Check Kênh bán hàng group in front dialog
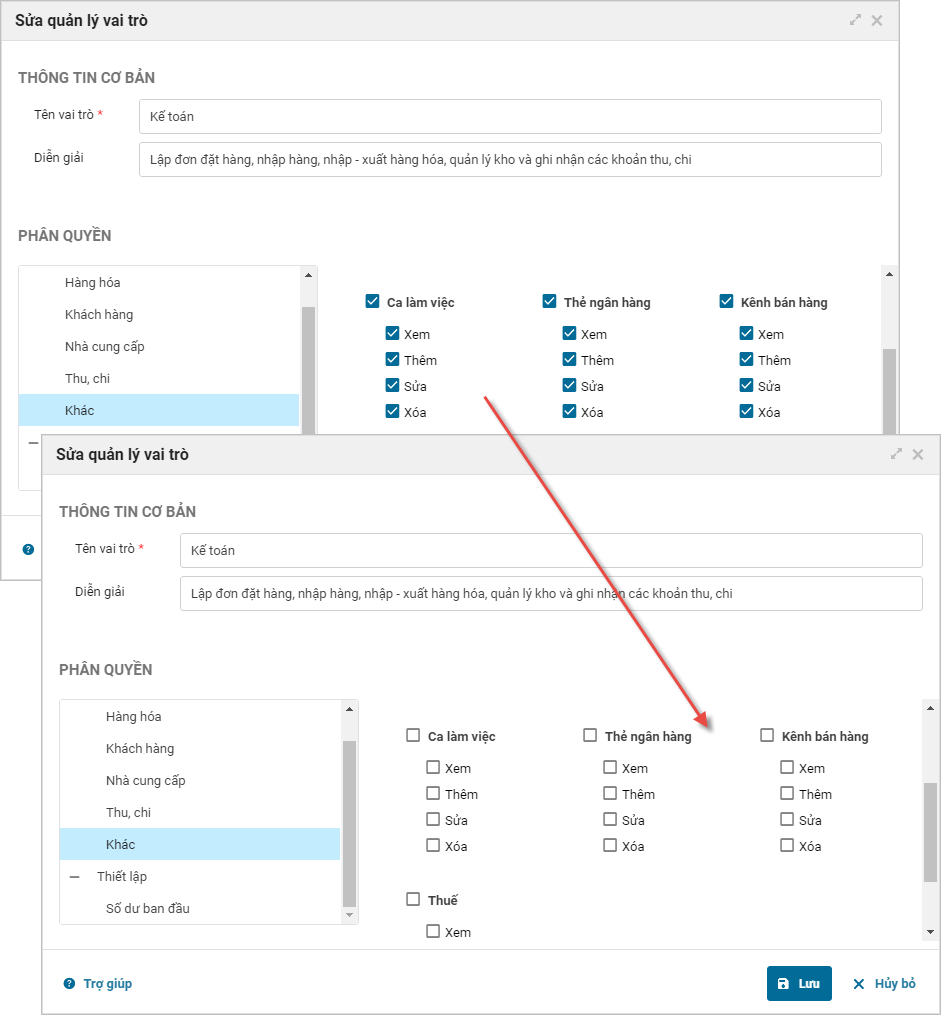 [x=767, y=735]
